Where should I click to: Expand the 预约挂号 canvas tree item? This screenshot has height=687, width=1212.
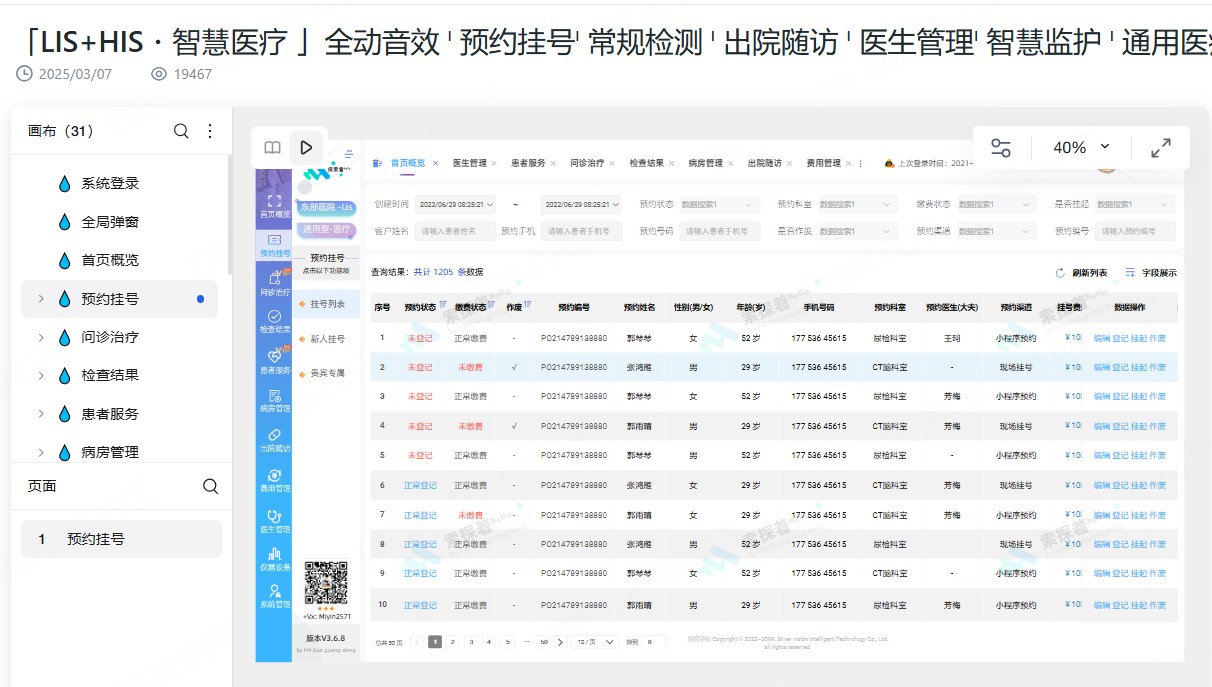(41, 299)
